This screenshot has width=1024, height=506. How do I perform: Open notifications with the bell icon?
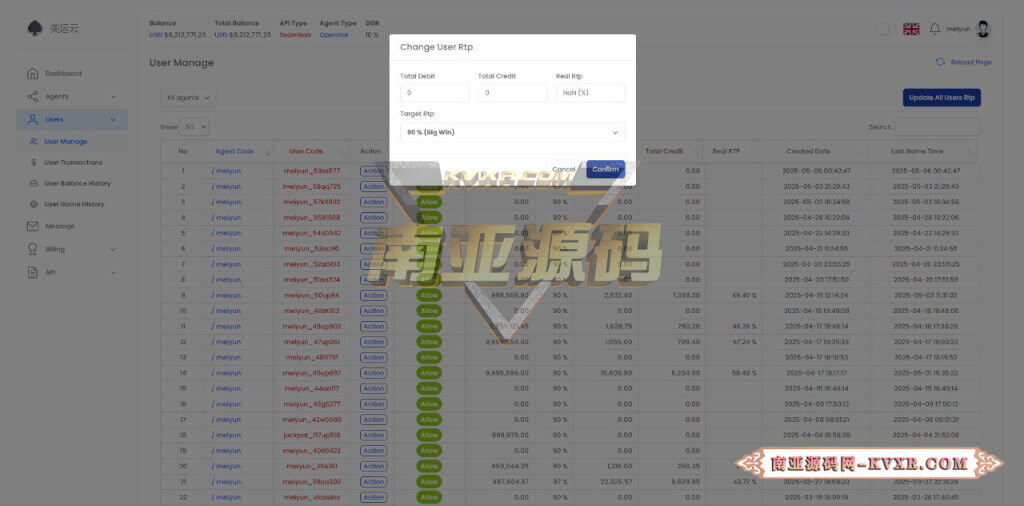pyautogui.click(x=935, y=29)
